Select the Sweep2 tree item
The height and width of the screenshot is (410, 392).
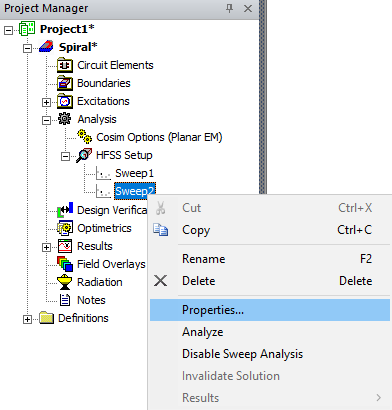pos(135,191)
